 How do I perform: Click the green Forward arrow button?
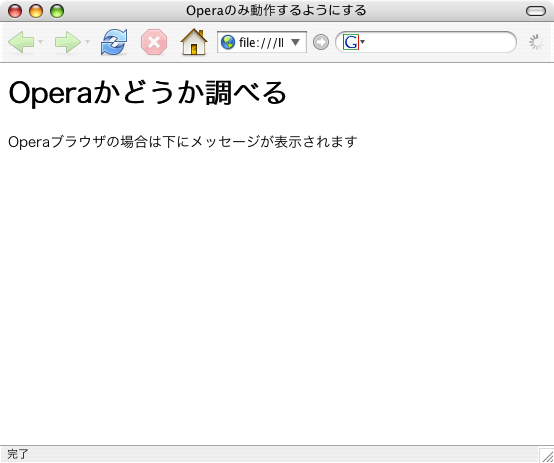coord(68,42)
